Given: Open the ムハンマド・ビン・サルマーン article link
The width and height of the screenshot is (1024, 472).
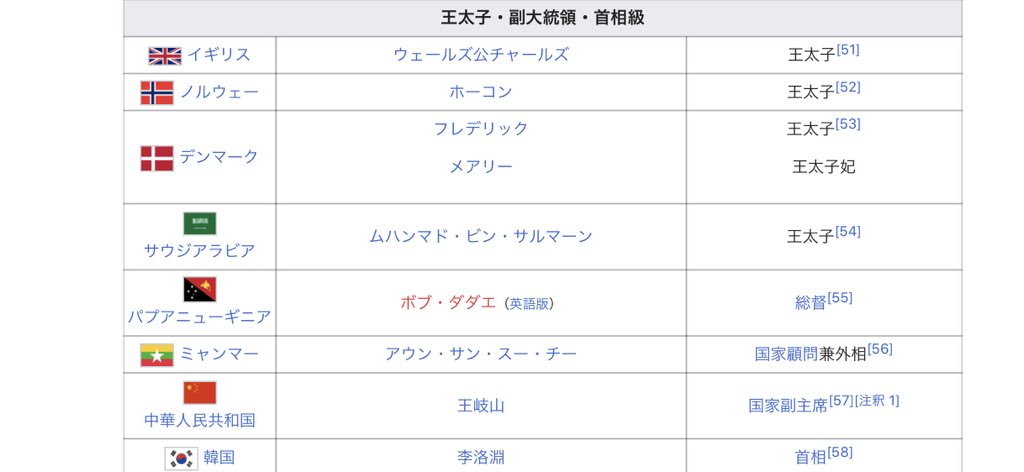Looking at the screenshot, I should click(x=481, y=237).
